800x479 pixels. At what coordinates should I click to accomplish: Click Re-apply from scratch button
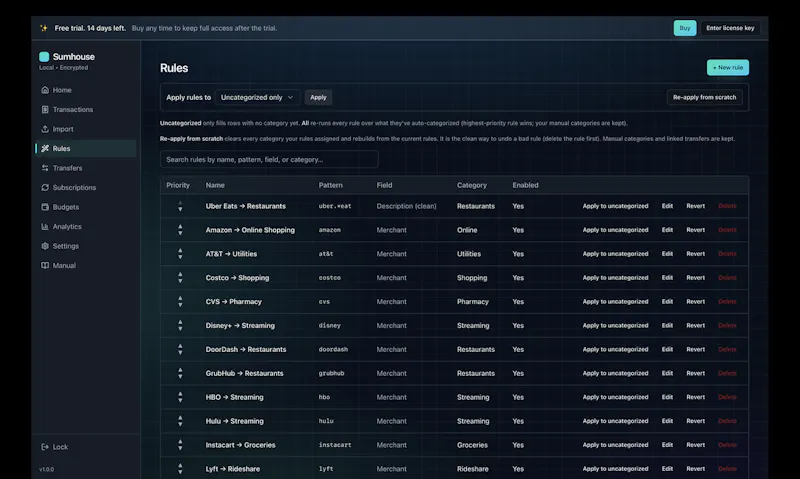click(704, 97)
